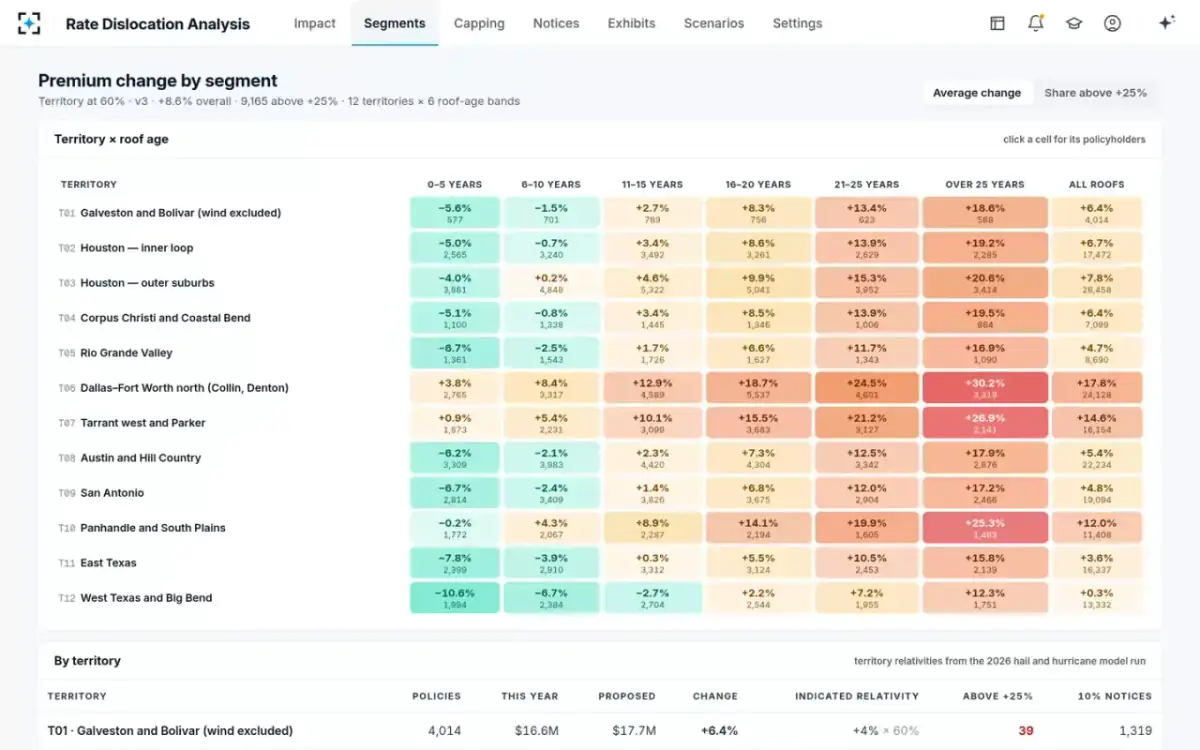1200x750 pixels.
Task: Click T08 Austin and Hill Country label
Action: click(x=130, y=458)
